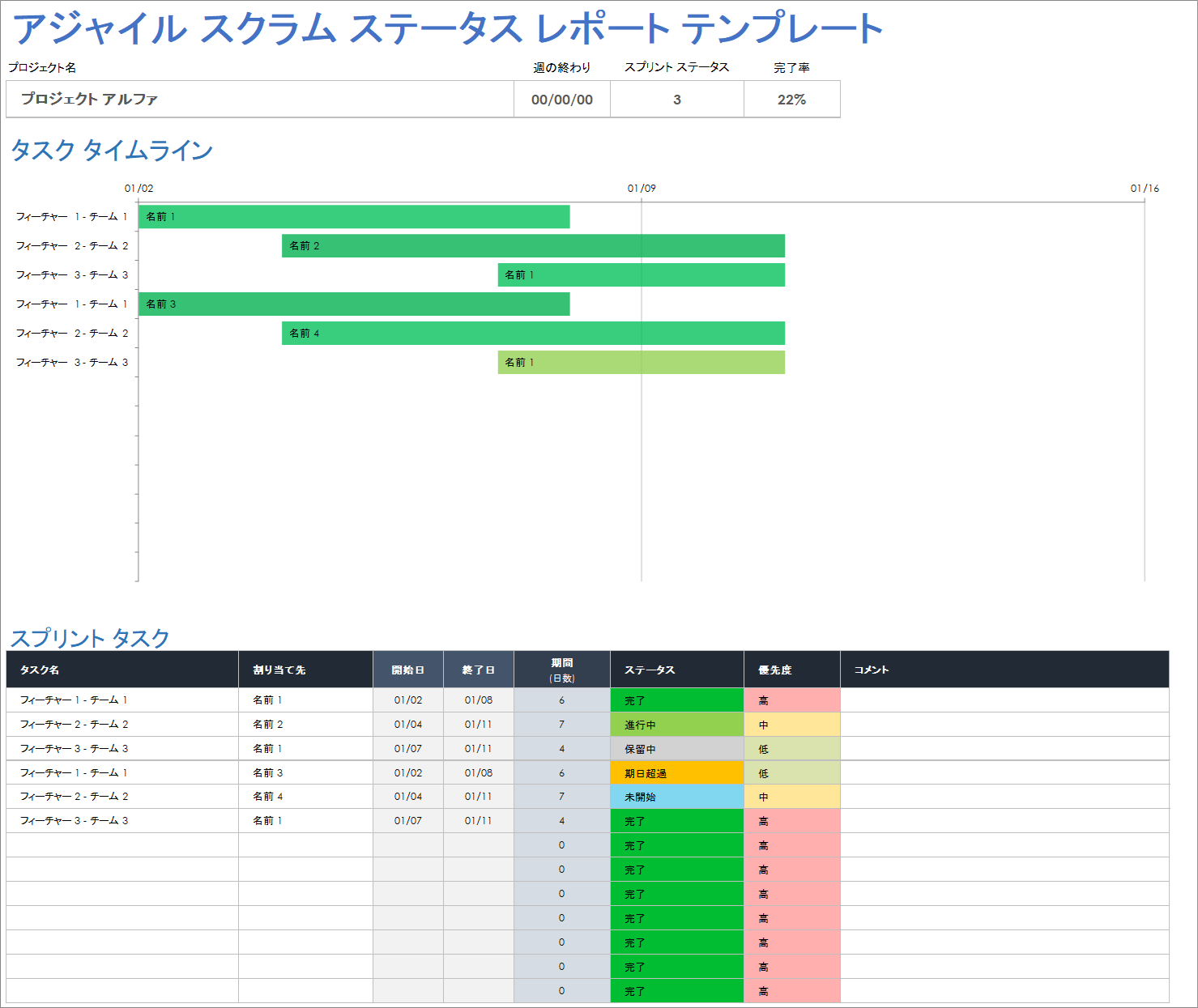Select the task name cell in 名前 4 row
Screen dimensions: 1198x1008
coord(122,797)
